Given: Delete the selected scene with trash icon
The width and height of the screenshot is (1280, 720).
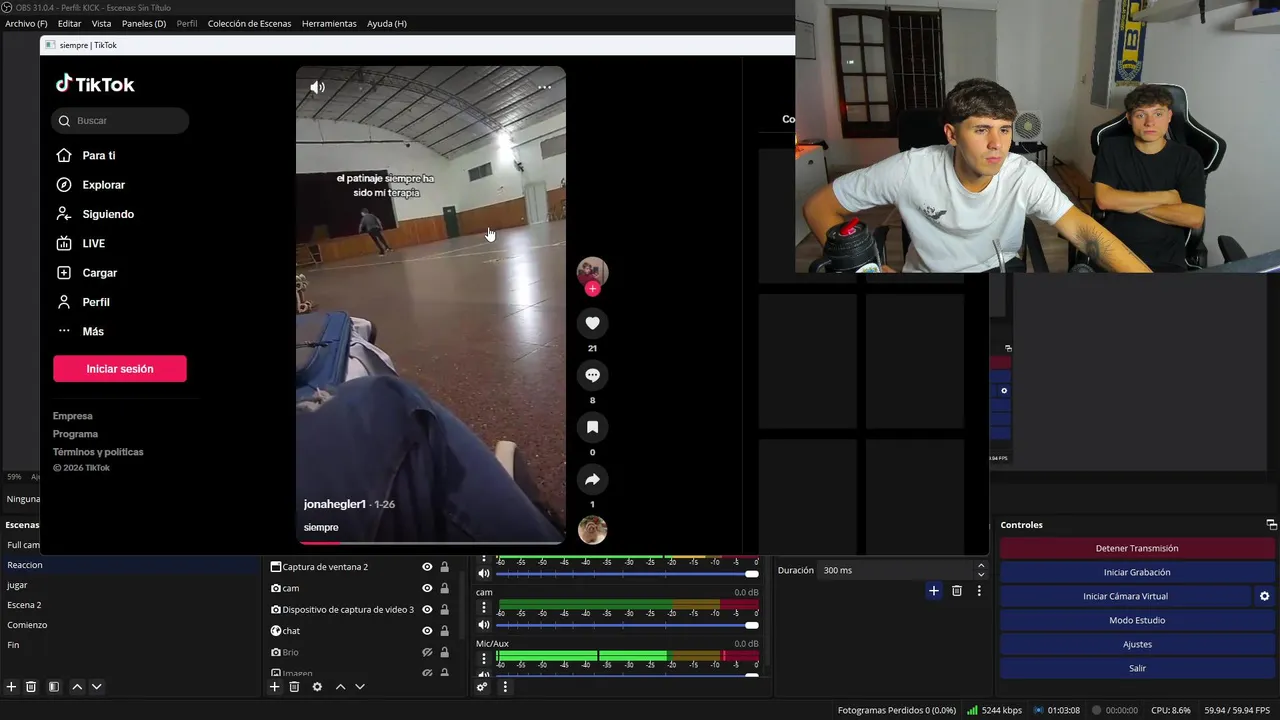Looking at the screenshot, I should pyautogui.click(x=31, y=687).
